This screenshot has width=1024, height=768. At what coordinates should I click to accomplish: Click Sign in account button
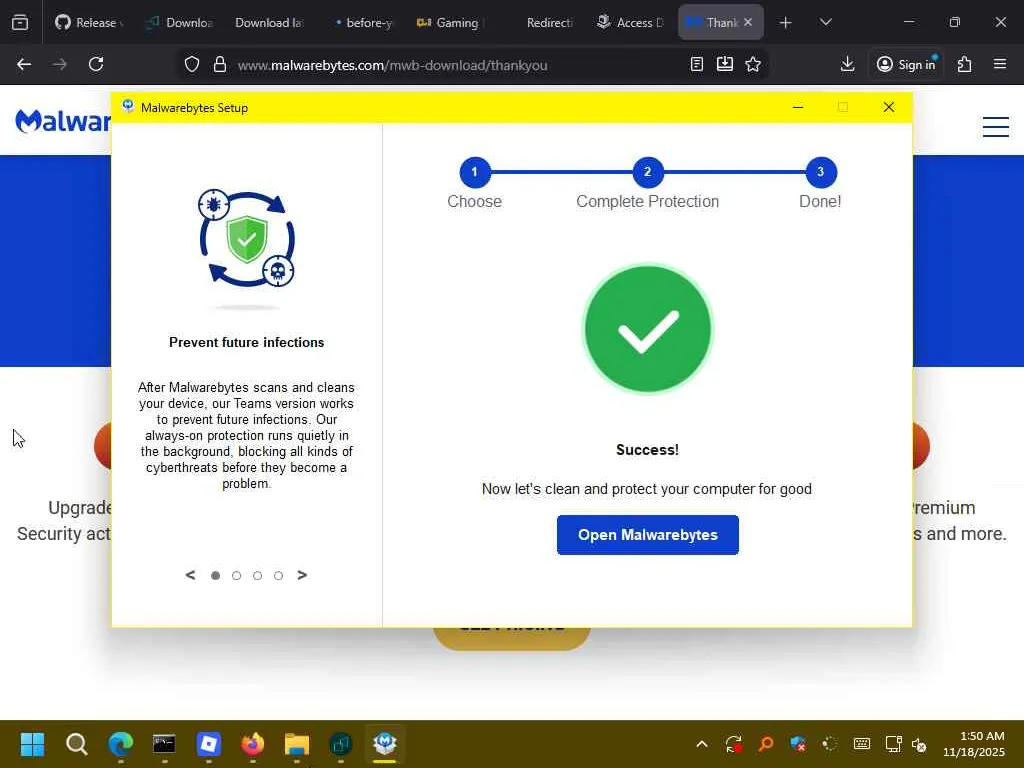pyautogui.click(x=906, y=64)
